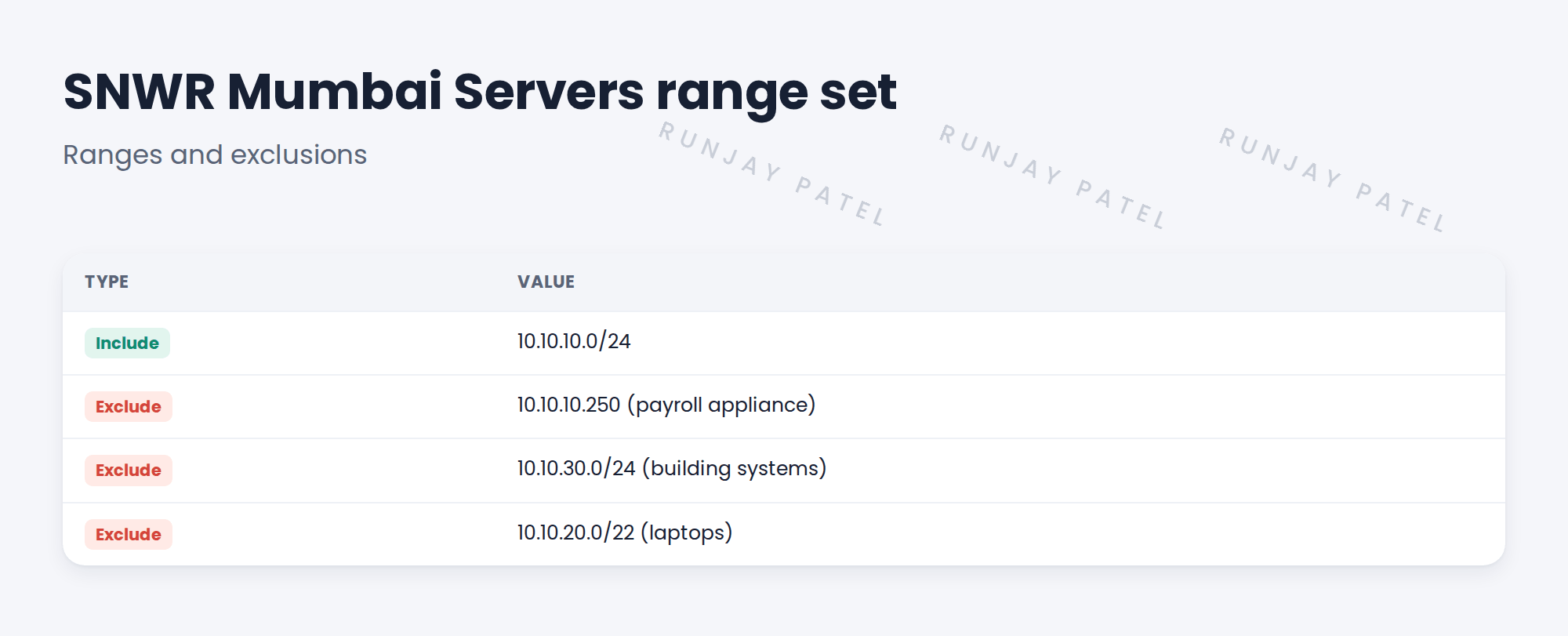Select the value 10.10.10.0/24
This screenshot has width=1568, height=636.
574,341
